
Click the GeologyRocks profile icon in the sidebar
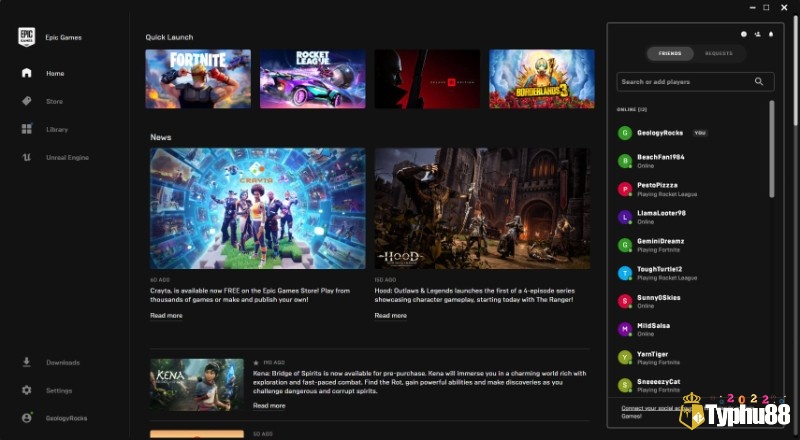point(27,418)
